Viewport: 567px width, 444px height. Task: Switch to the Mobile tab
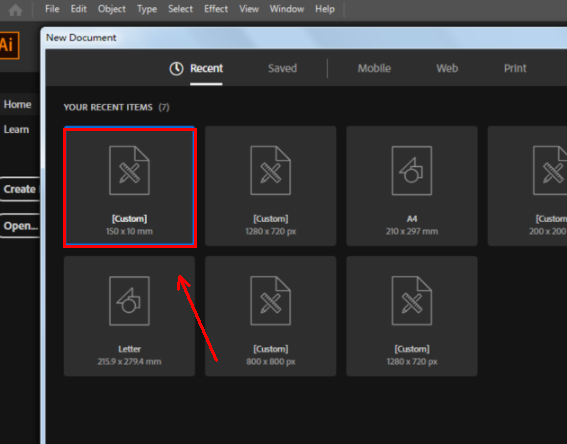[374, 68]
